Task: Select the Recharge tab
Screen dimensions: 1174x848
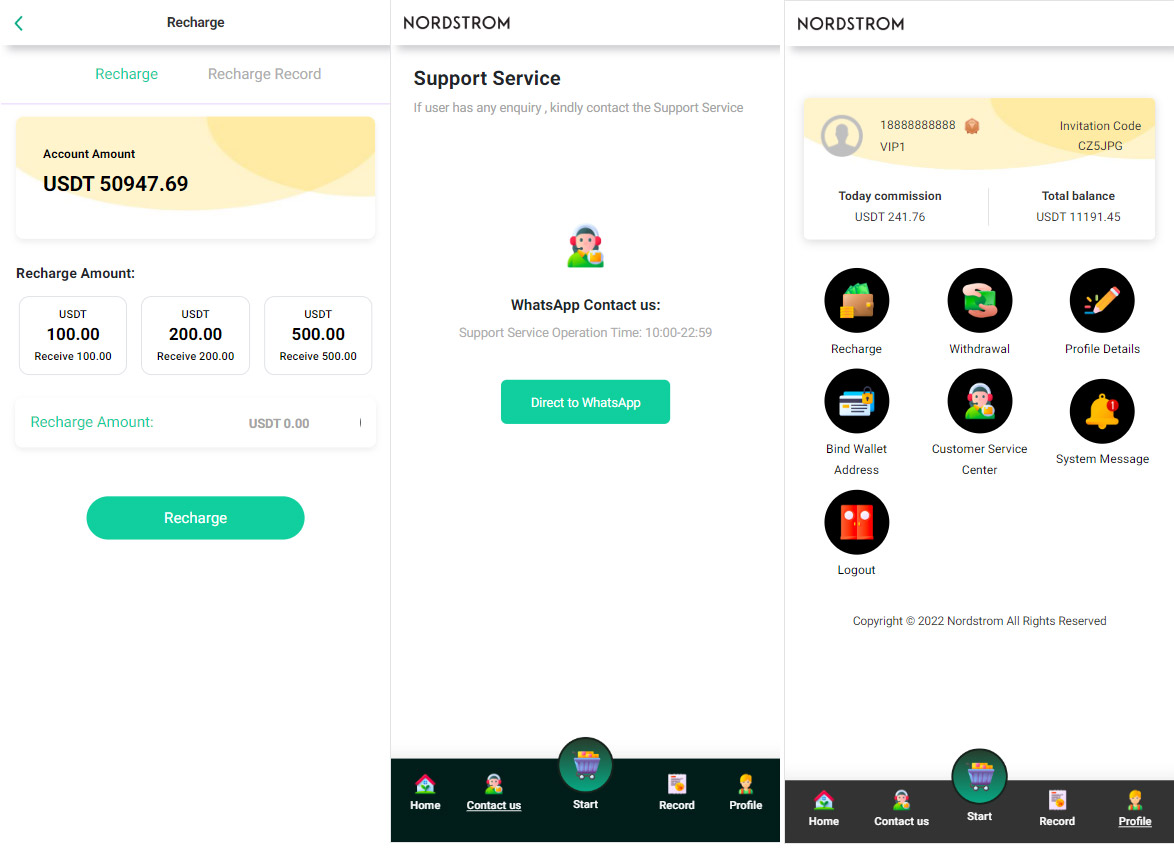Action: click(127, 74)
